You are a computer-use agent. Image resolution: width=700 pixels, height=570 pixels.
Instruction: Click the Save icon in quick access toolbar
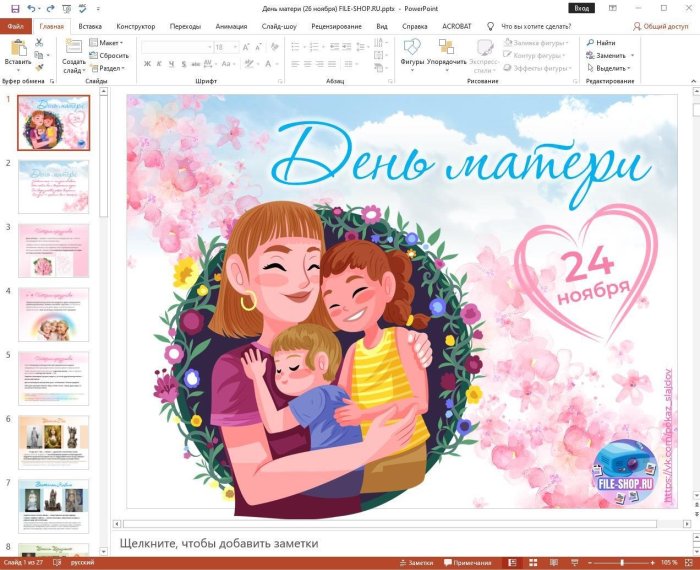click(15, 8)
